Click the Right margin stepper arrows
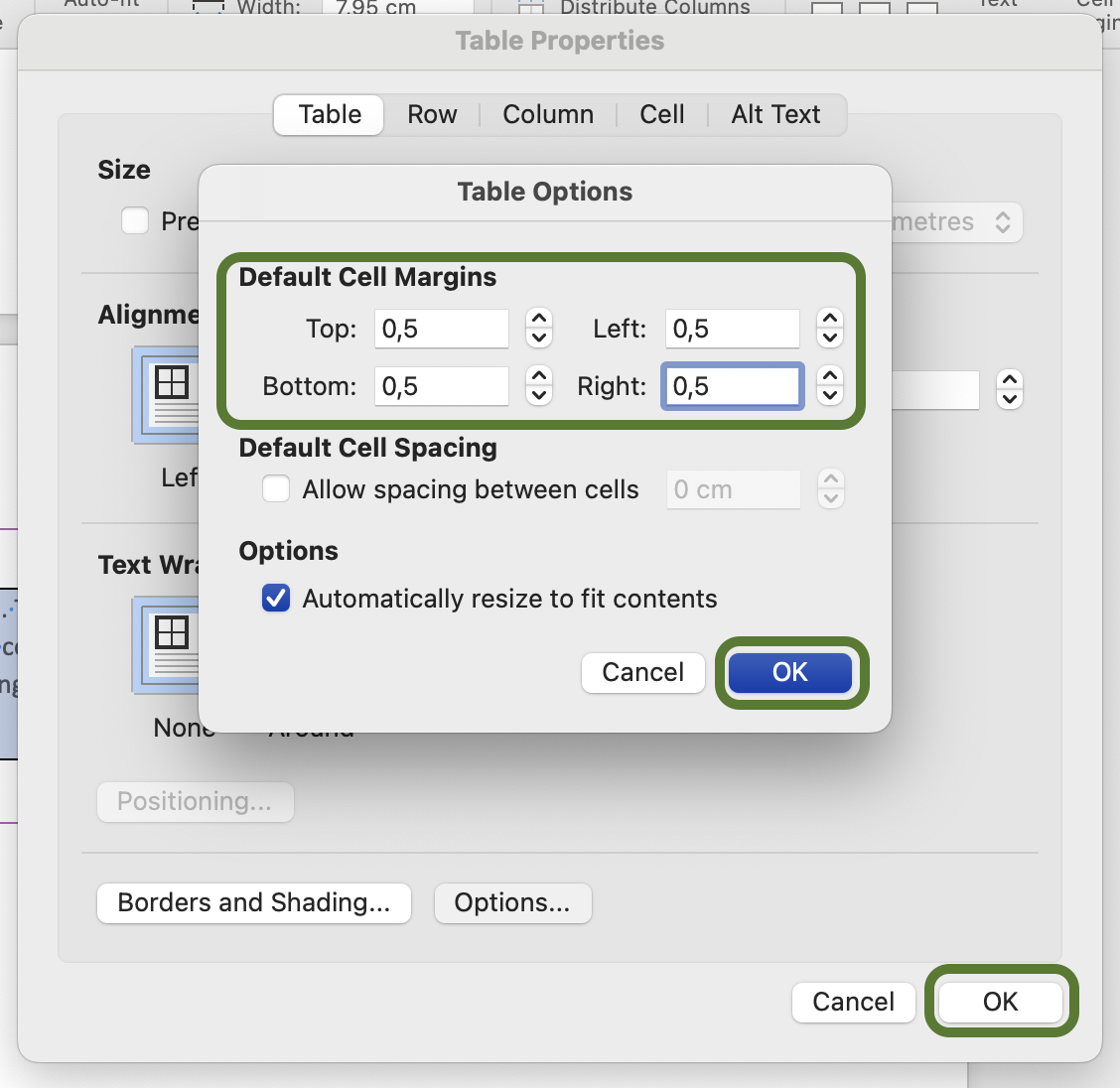This screenshot has width=1120, height=1088. pyautogui.click(x=830, y=386)
